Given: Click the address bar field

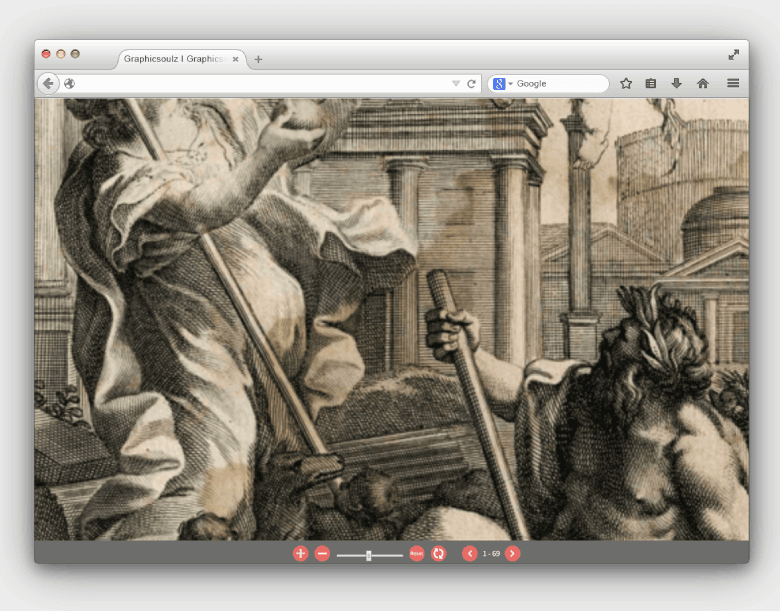Looking at the screenshot, I should pyautogui.click(x=261, y=84).
